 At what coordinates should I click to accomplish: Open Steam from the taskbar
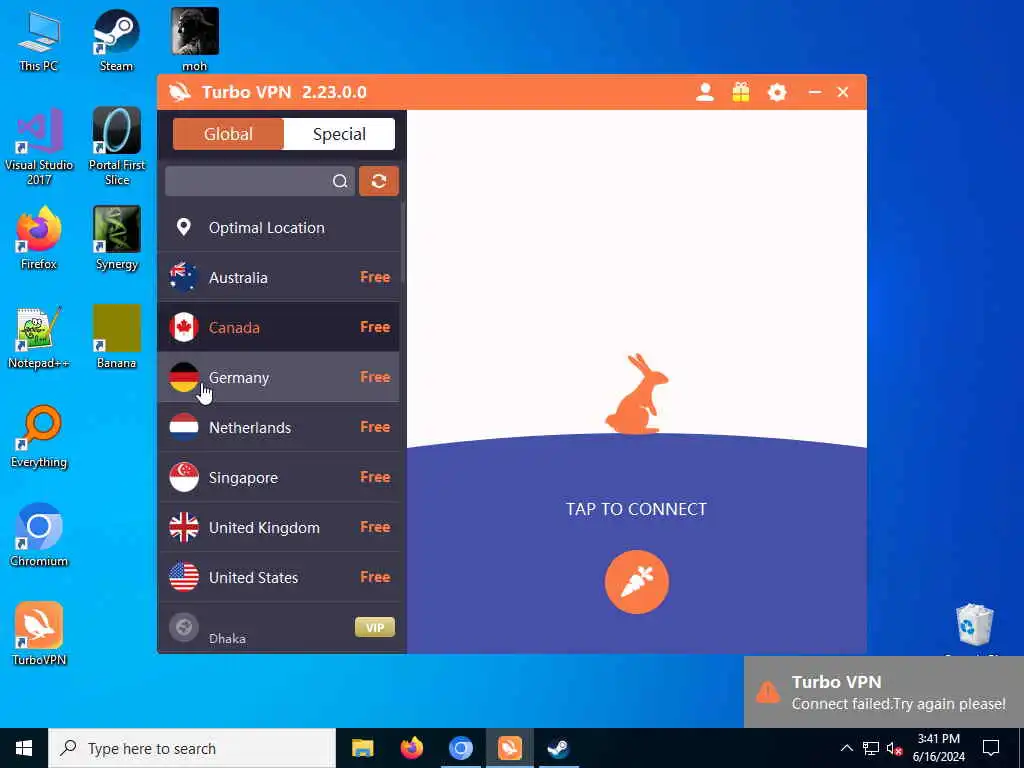point(558,748)
